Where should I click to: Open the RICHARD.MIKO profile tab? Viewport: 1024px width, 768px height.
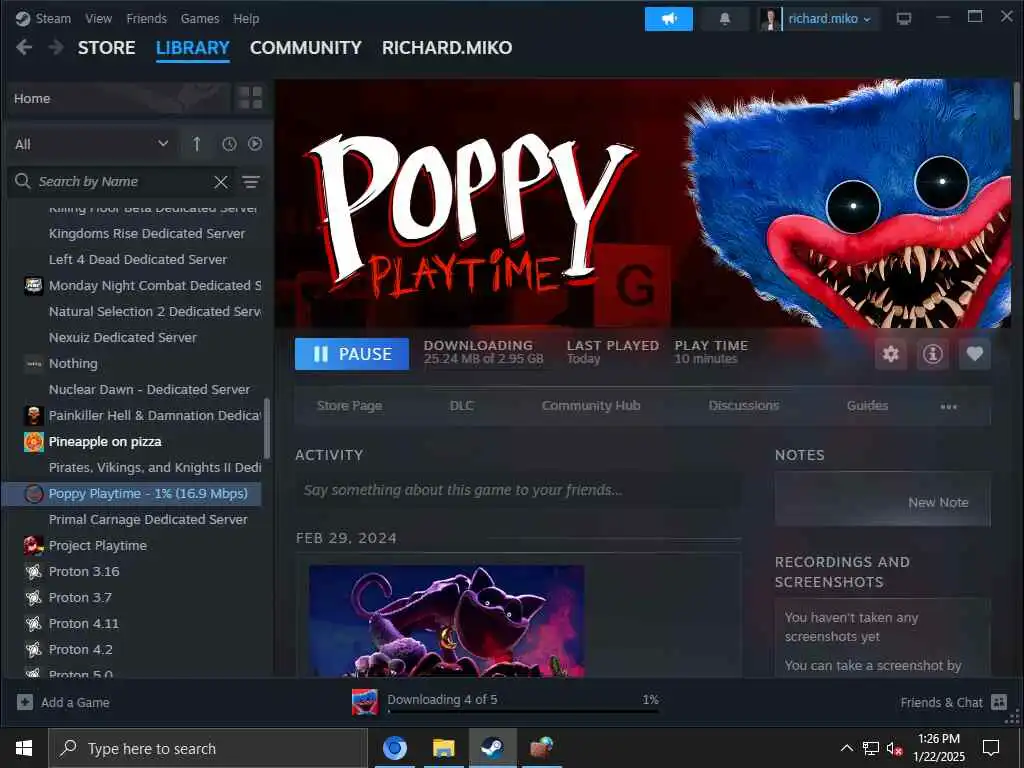pos(447,48)
